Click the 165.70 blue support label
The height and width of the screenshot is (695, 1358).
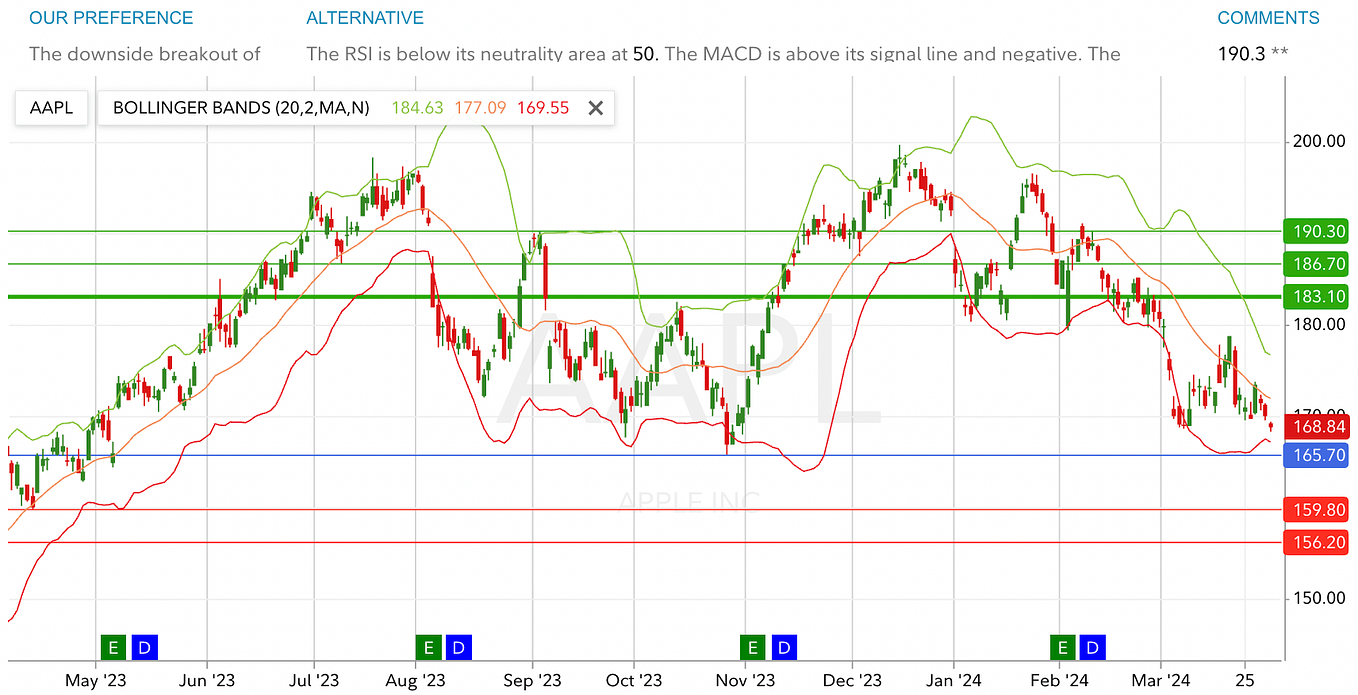coord(1315,455)
